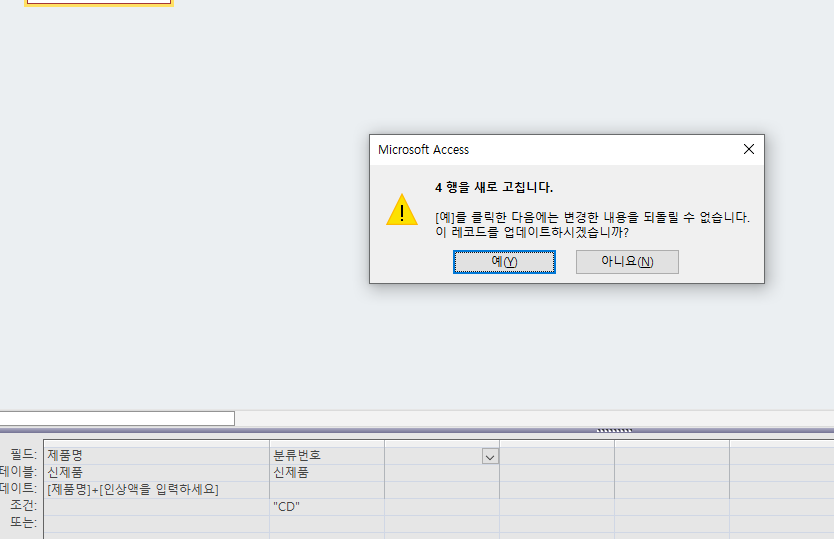Click the empty criteria cell under 제품명
Viewport: 834px width, 539px height.
click(x=157, y=506)
